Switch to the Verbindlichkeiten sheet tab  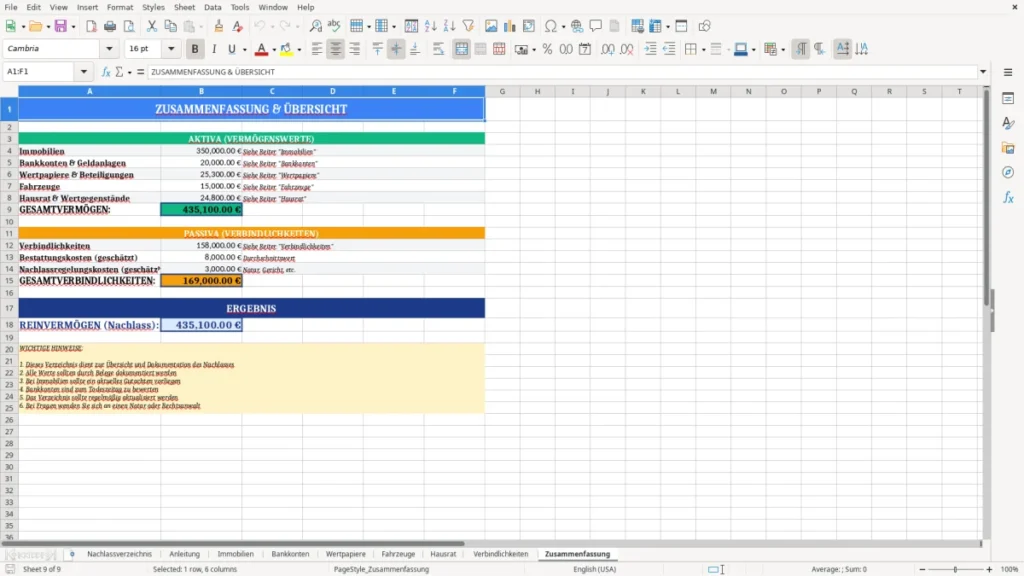point(501,554)
